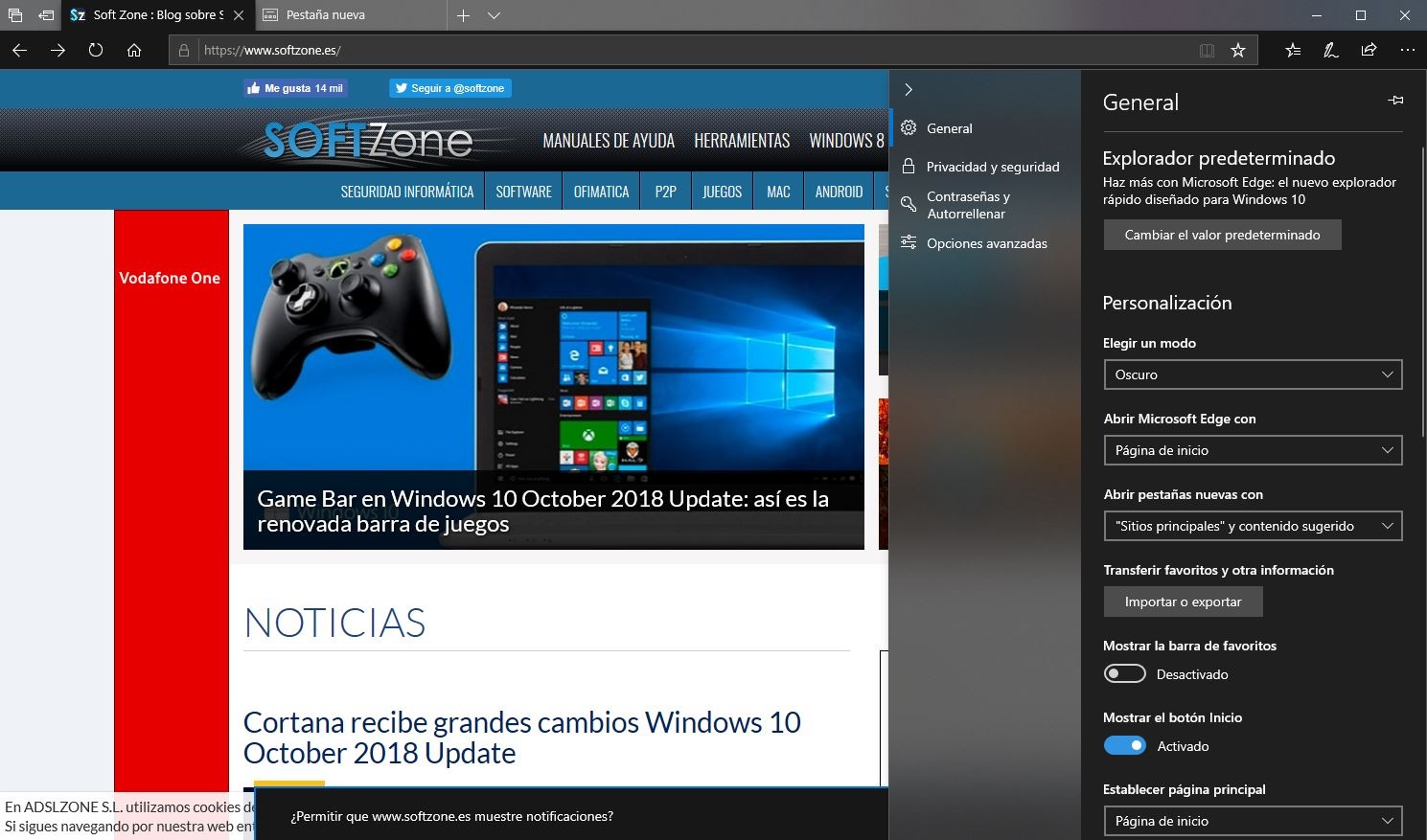Set these tabs aside

[x=46, y=15]
